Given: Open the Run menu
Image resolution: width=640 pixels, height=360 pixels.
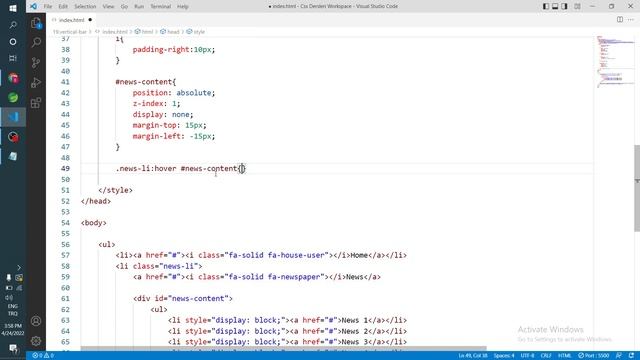Looking at the screenshot, I should click(x=139, y=6).
